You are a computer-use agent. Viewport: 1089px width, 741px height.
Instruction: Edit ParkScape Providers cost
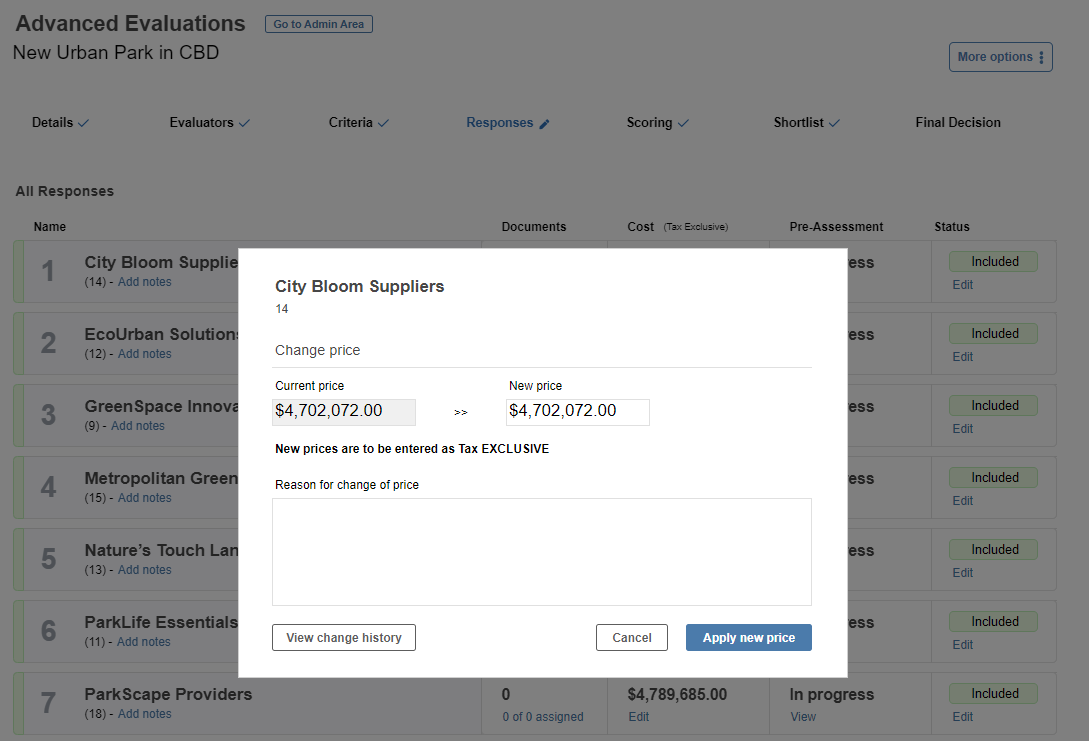[x=638, y=717]
